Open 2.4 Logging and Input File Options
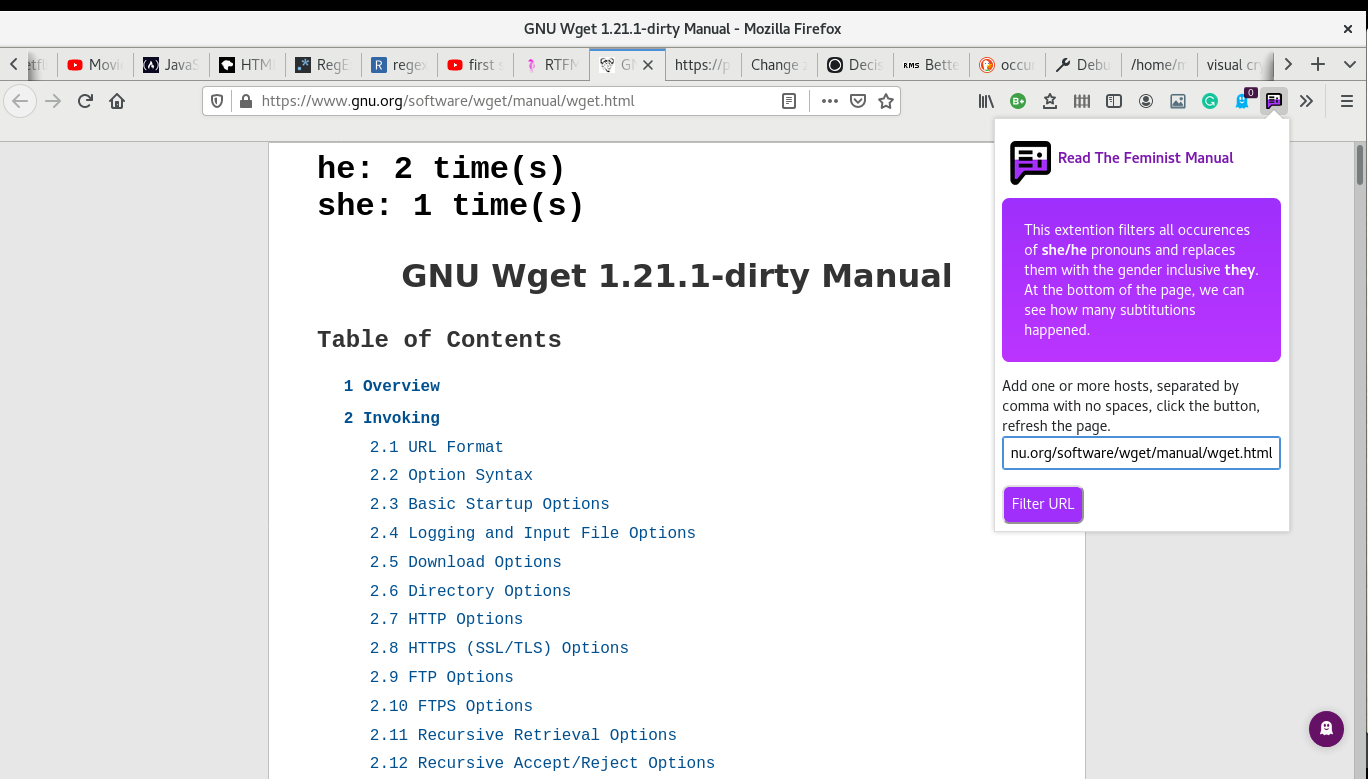Viewport: 1368px width, 779px height. pyautogui.click(x=533, y=533)
